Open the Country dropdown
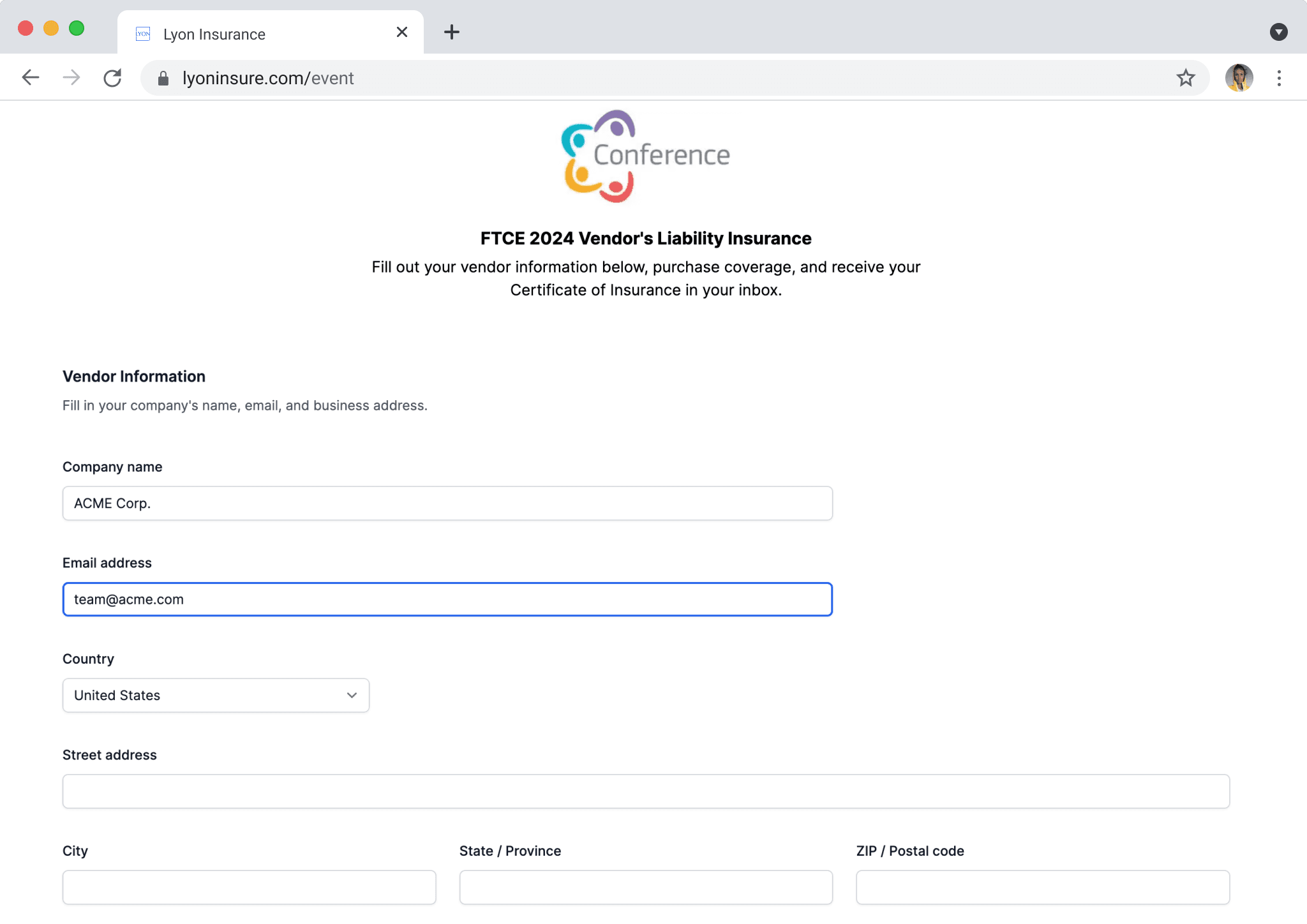 (x=216, y=695)
